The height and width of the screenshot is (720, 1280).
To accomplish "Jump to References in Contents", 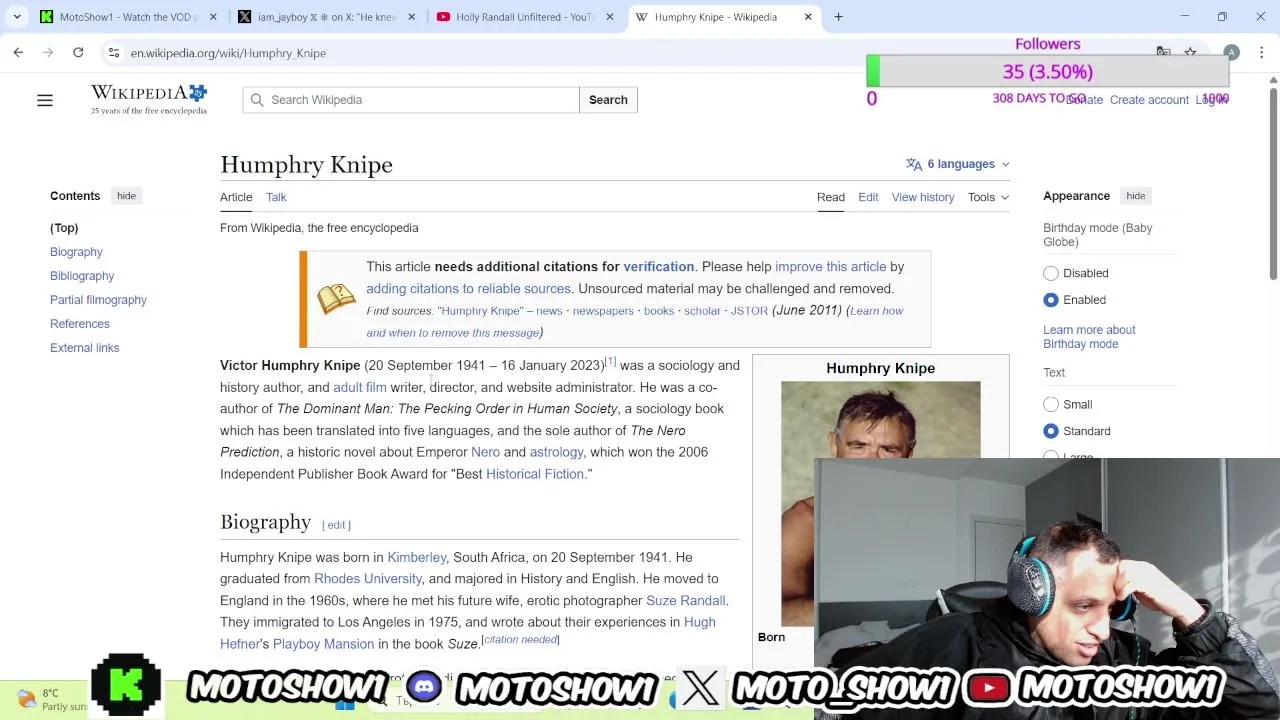I will pyautogui.click(x=80, y=324).
